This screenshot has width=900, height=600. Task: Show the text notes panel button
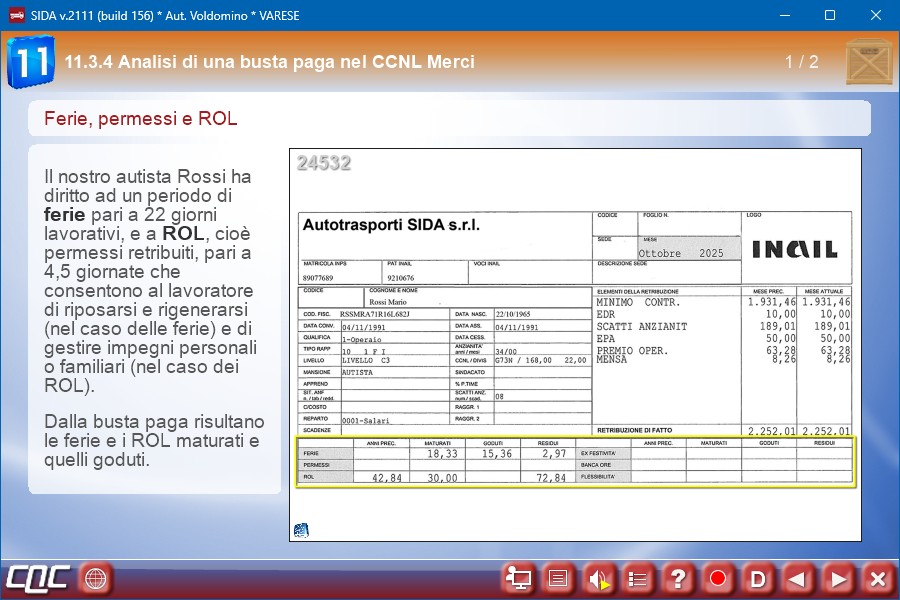(558, 578)
